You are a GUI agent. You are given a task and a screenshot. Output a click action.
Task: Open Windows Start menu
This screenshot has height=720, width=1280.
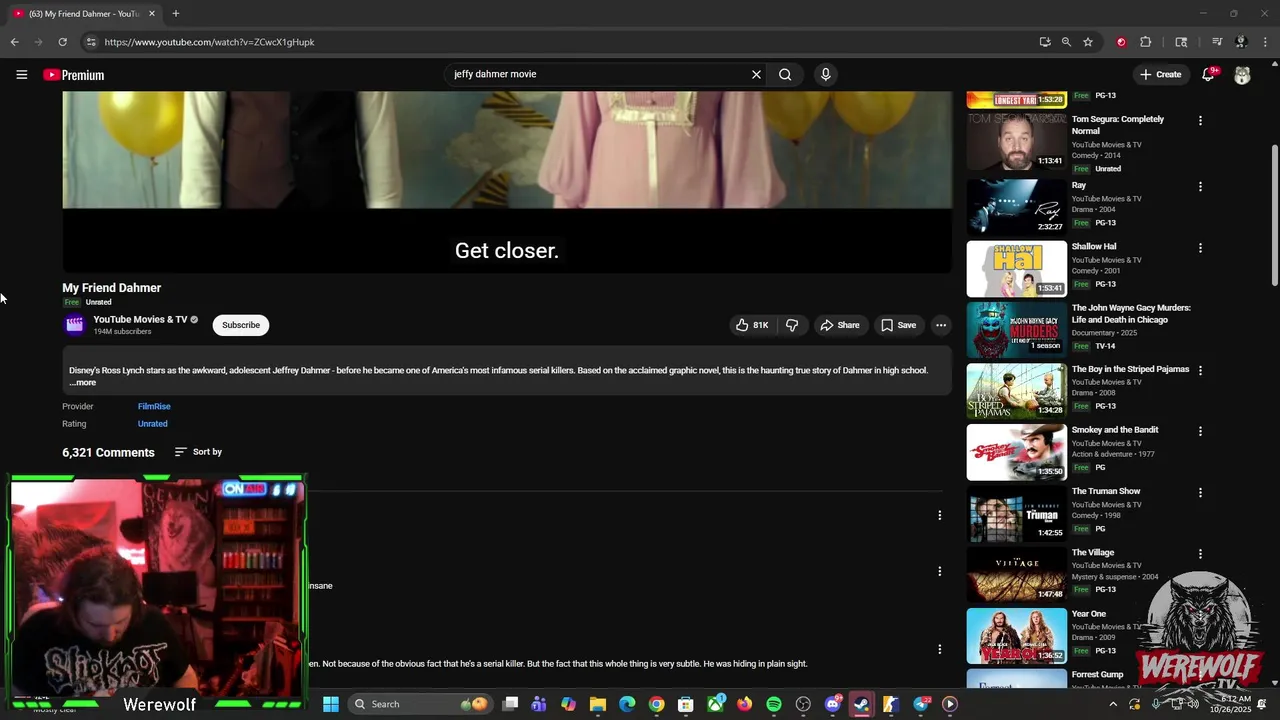tap(331, 704)
